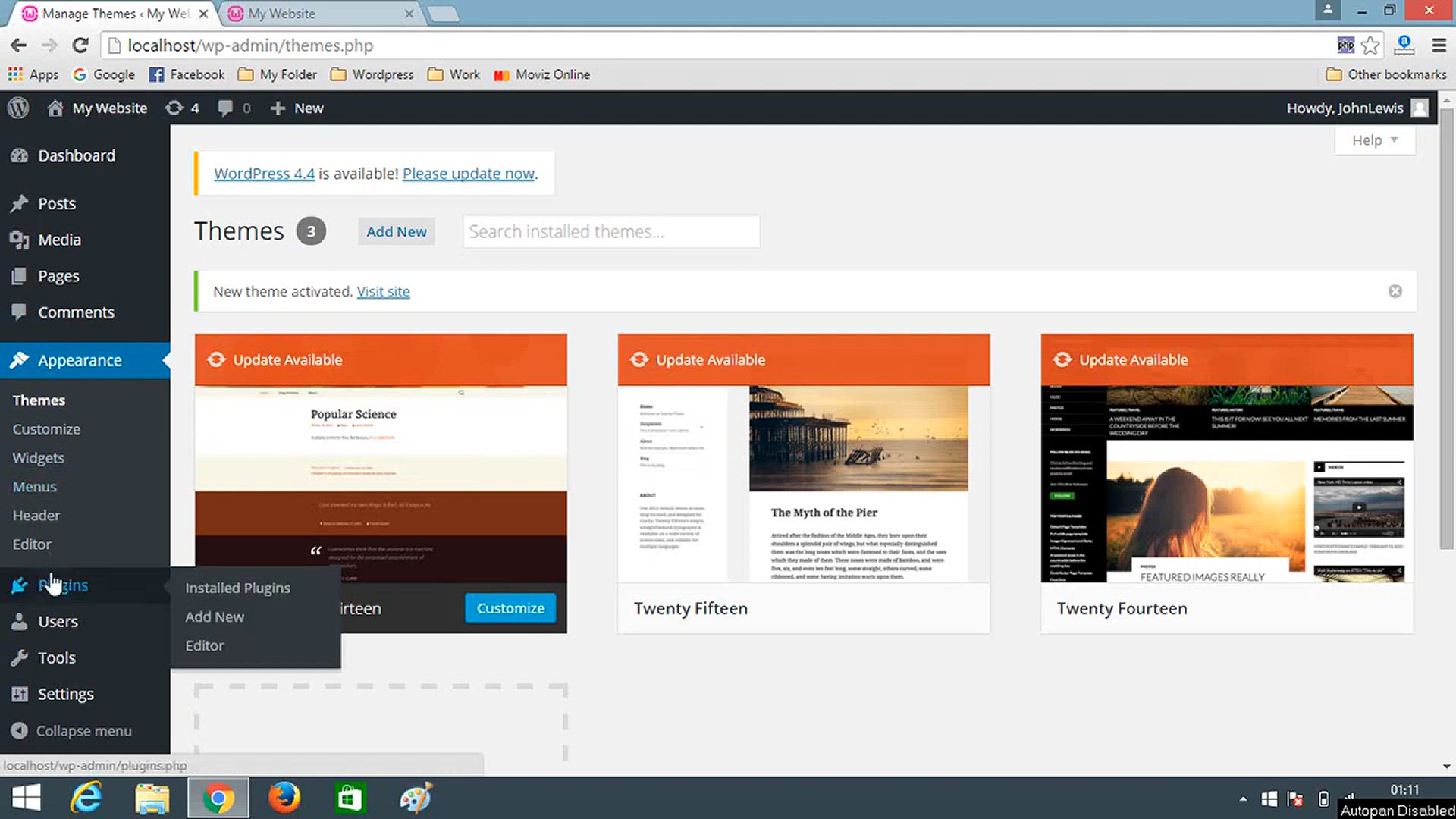
Task: Expand the Help dropdown
Action: (1375, 140)
